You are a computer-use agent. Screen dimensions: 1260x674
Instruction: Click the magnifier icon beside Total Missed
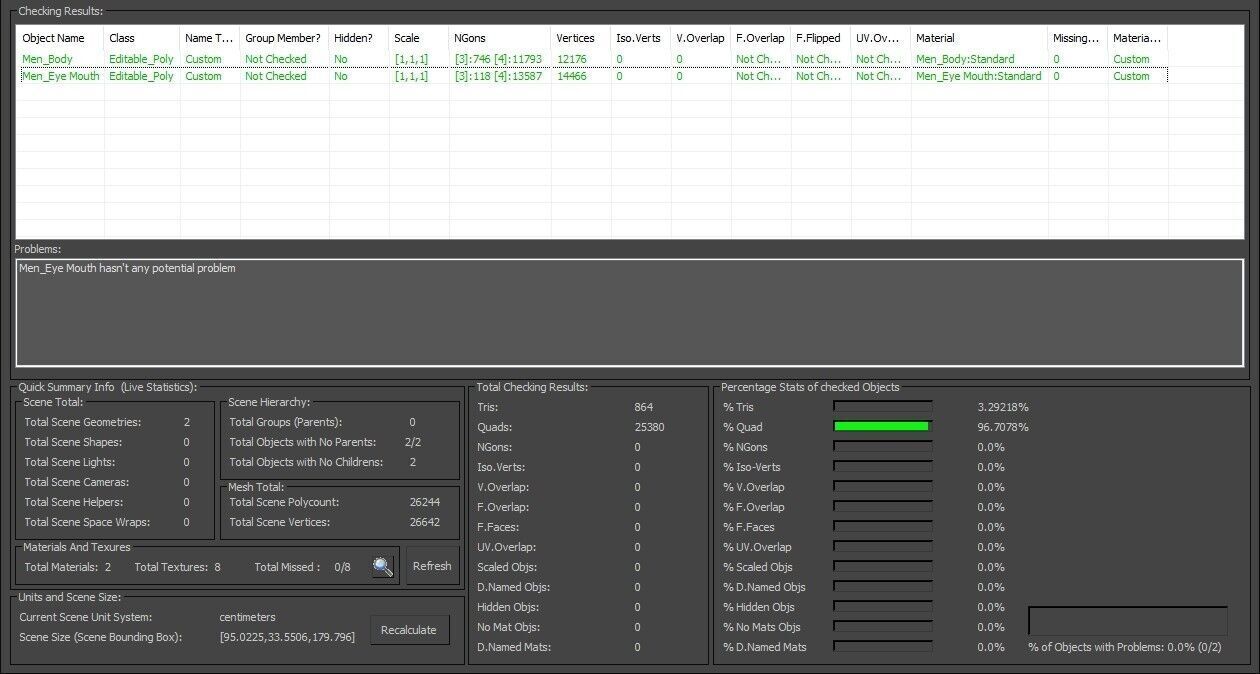(383, 567)
